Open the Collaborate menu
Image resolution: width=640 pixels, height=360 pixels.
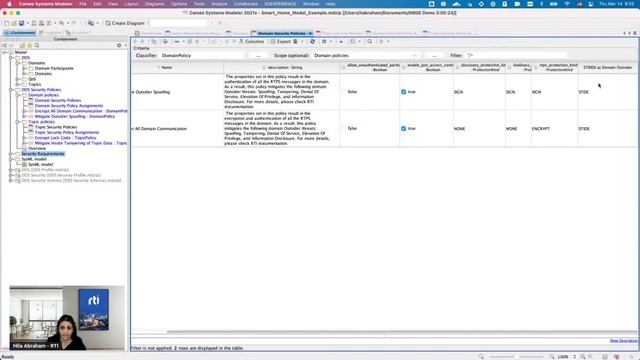click(x=246, y=4)
